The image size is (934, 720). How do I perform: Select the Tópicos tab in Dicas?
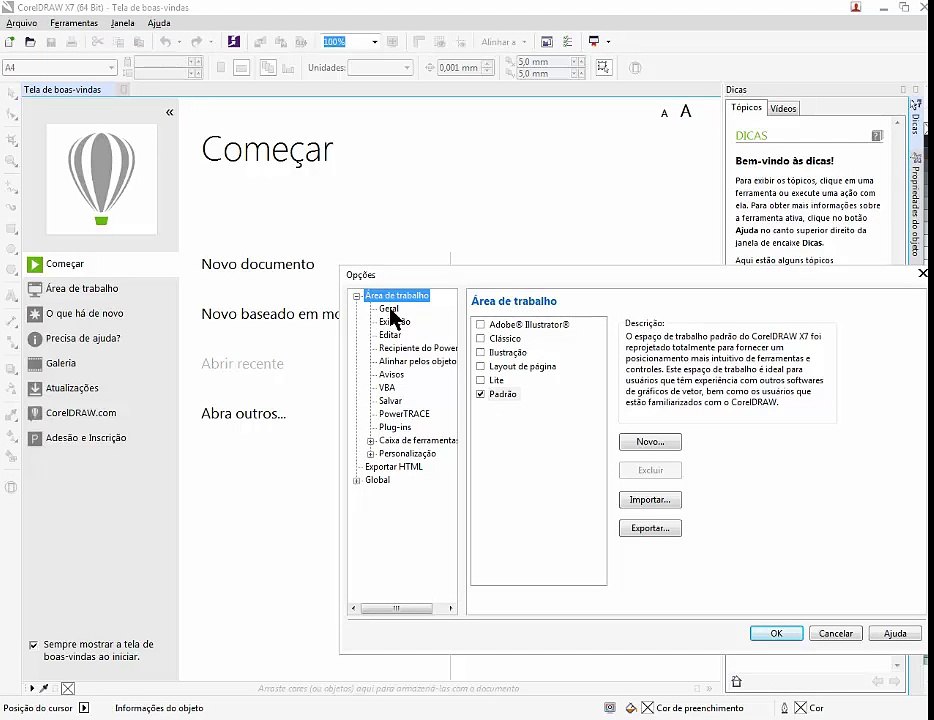click(746, 107)
